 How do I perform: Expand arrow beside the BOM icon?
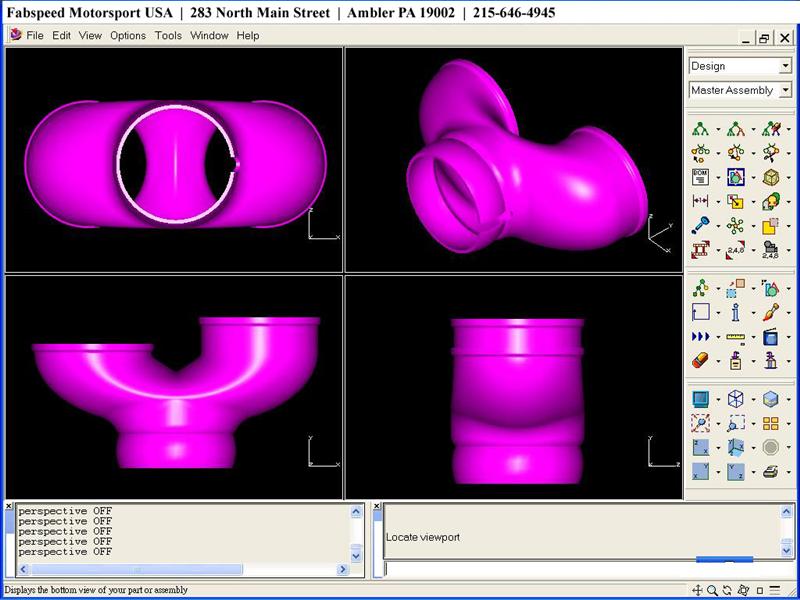point(717,178)
